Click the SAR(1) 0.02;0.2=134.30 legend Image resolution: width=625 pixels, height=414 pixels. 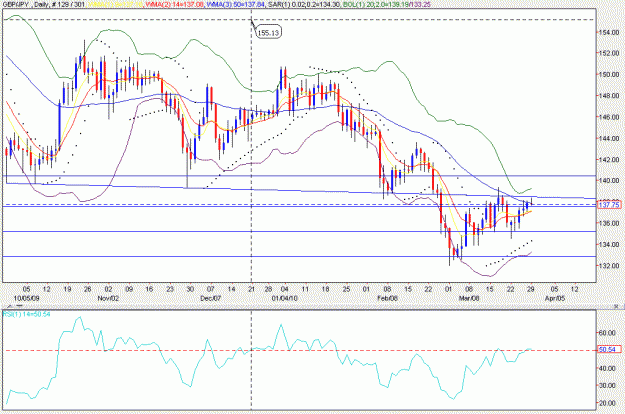[x=304, y=5]
